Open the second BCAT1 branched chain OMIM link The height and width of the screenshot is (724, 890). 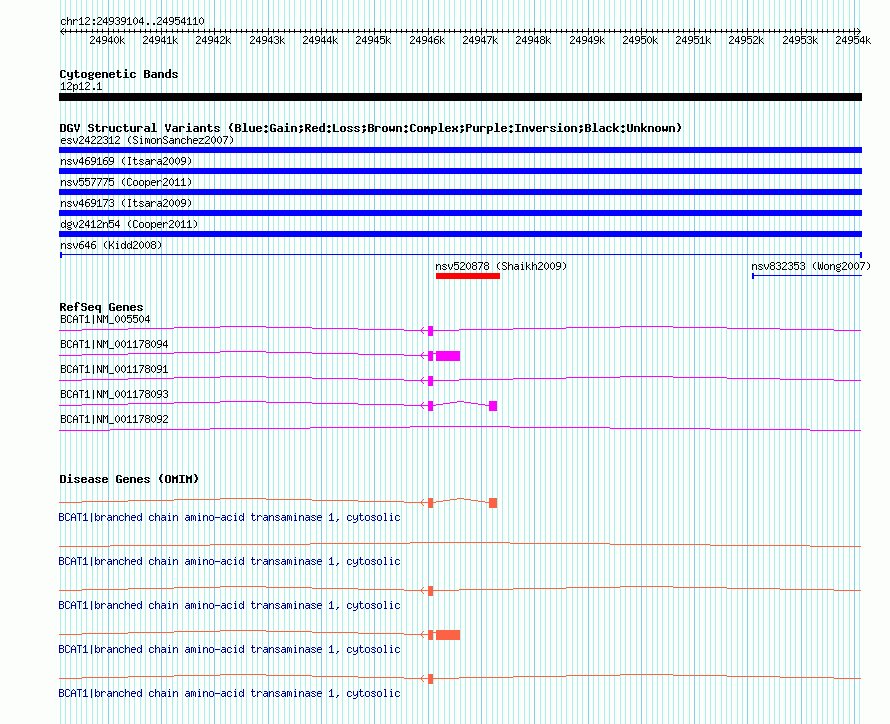229,561
